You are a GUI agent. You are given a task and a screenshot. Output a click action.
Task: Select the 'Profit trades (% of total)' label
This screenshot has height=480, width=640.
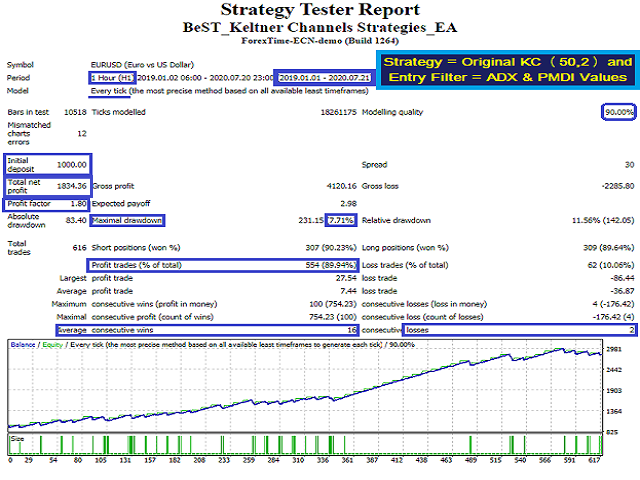137,265
